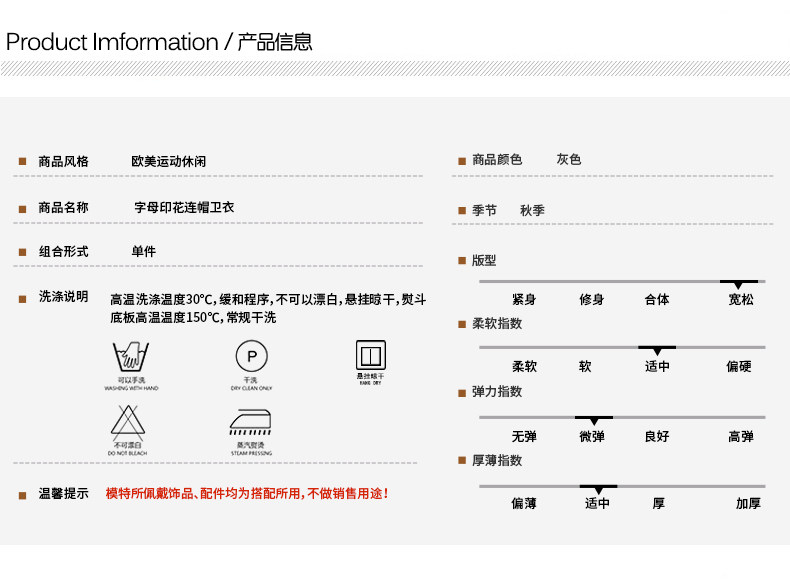Click the 厚薄指数 section label

(x=497, y=460)
